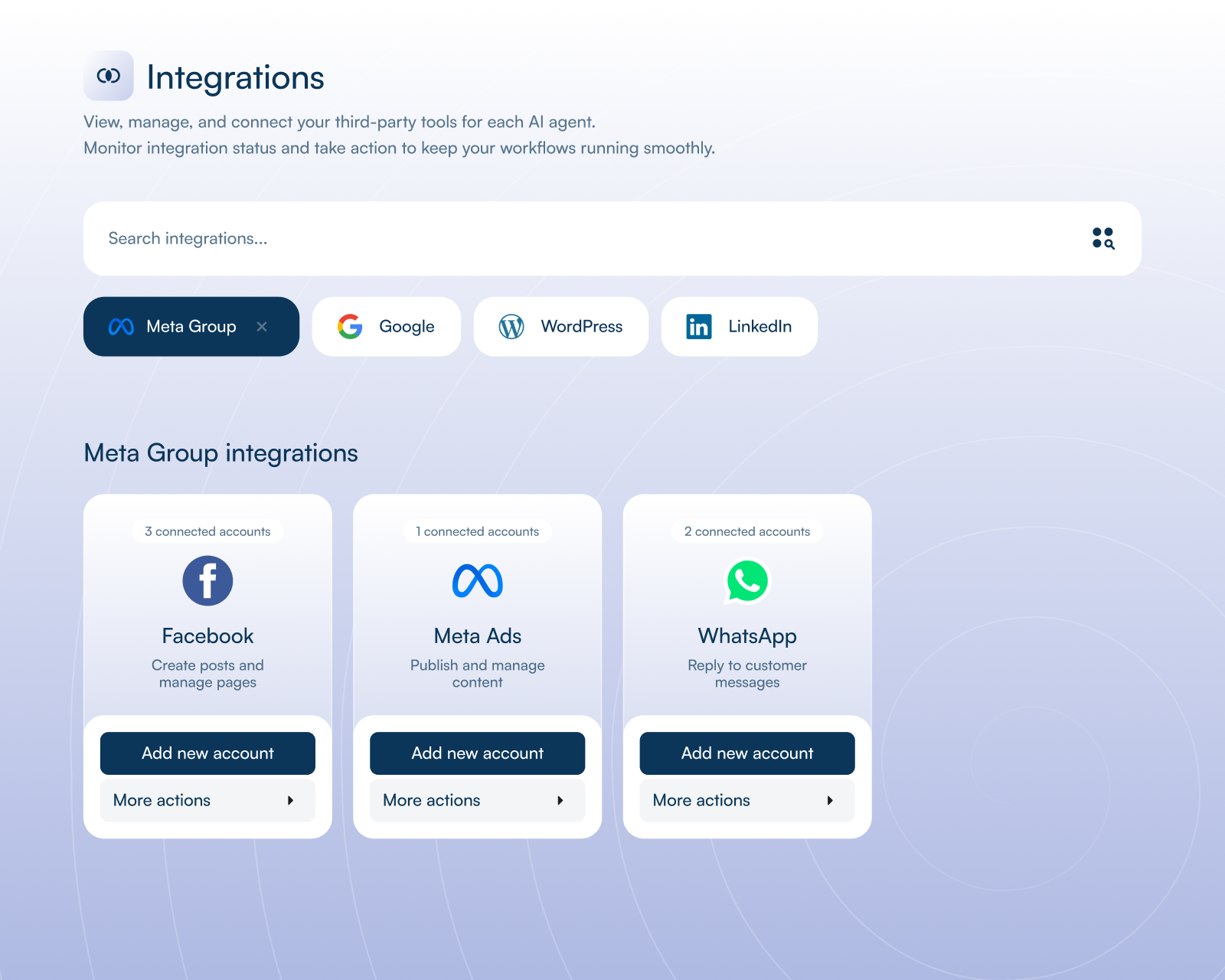Screen dimensions: 1225x980
Task: Open More actions for WhatsApp
Action: [746, 800]
